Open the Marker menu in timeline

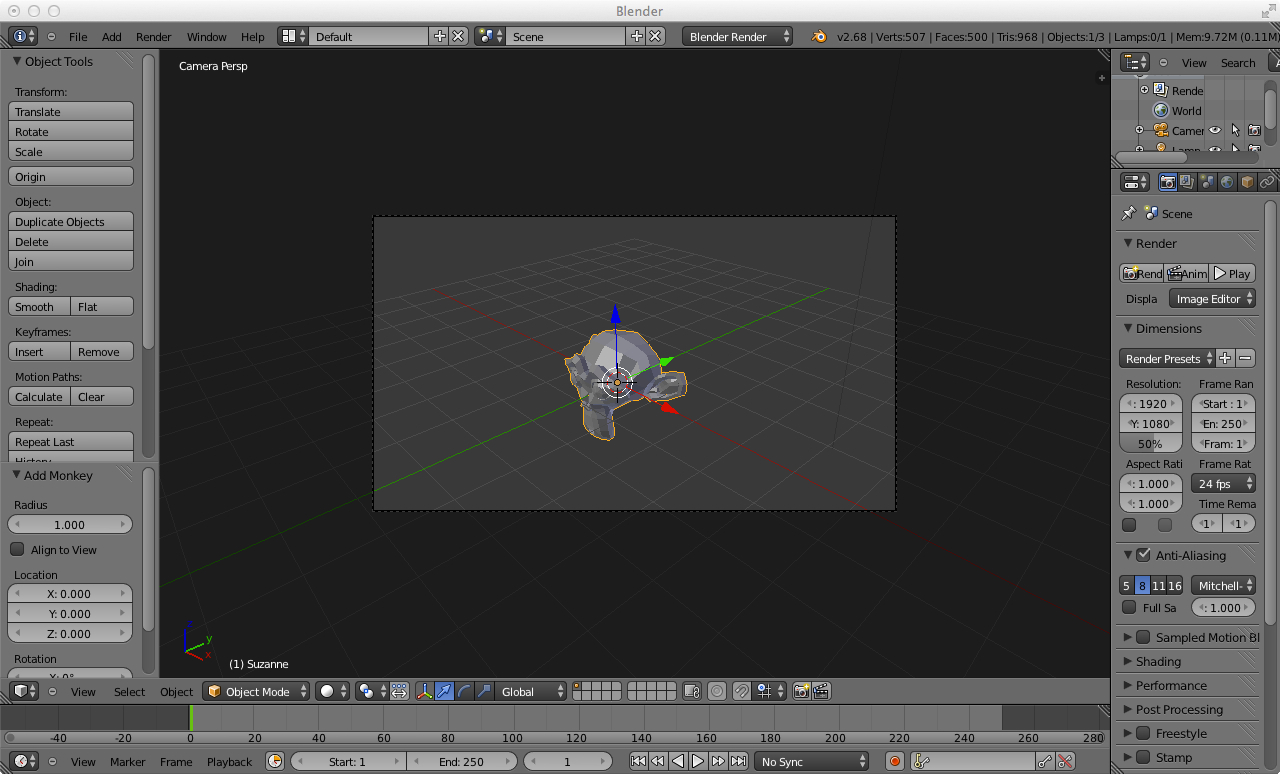pyautogui.click(x=128, y=761)
